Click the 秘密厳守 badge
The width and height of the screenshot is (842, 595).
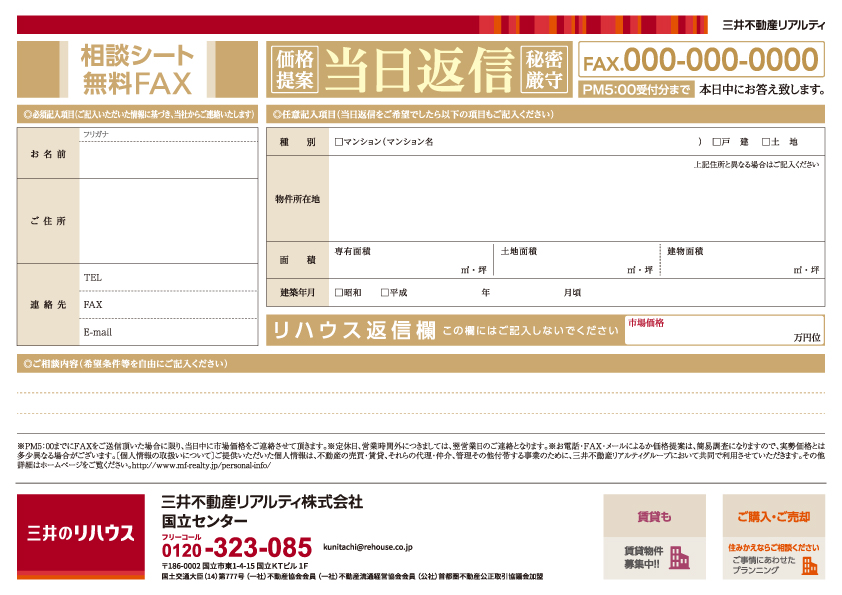(544, 70)
